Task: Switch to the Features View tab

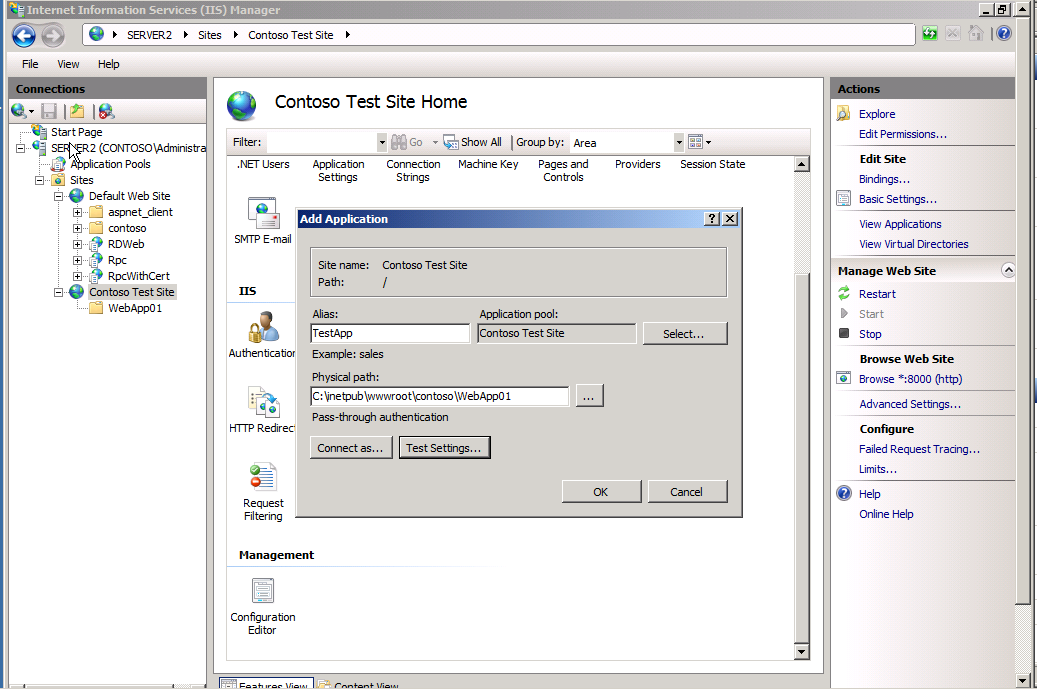Action: [x=267, y=683]
